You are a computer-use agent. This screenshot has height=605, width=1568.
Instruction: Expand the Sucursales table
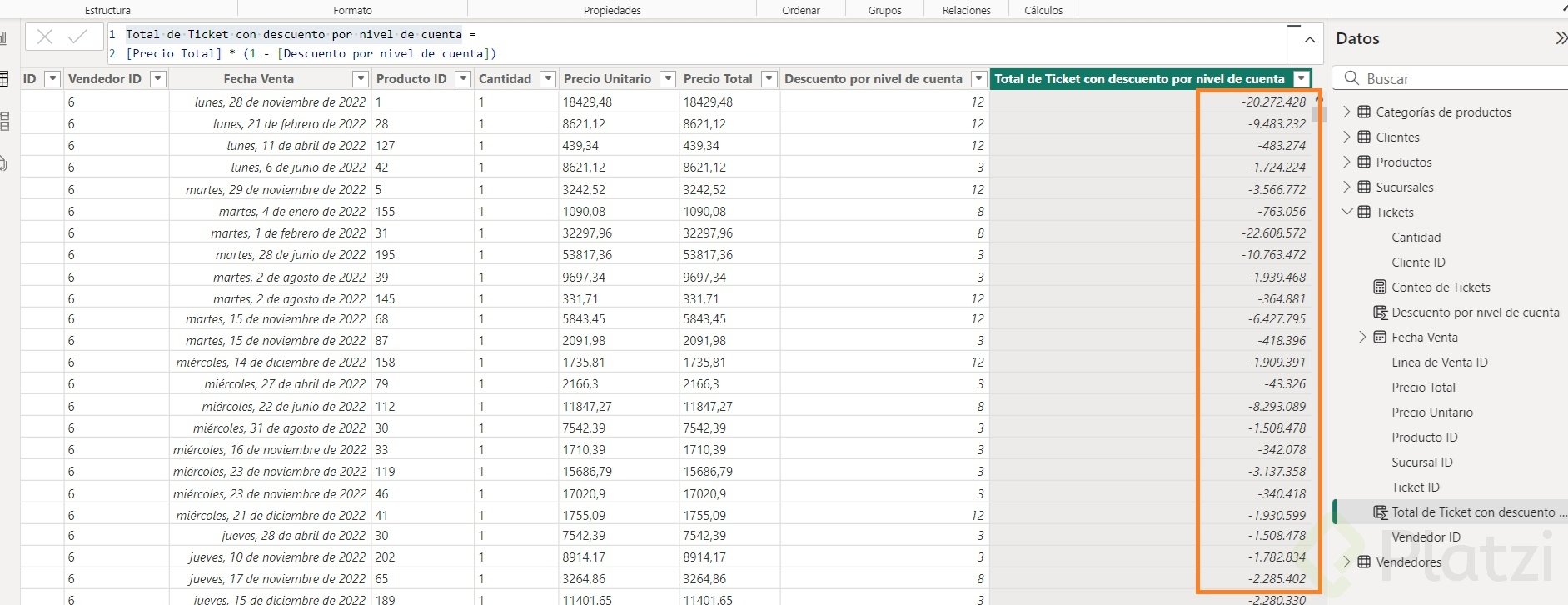1346,187
